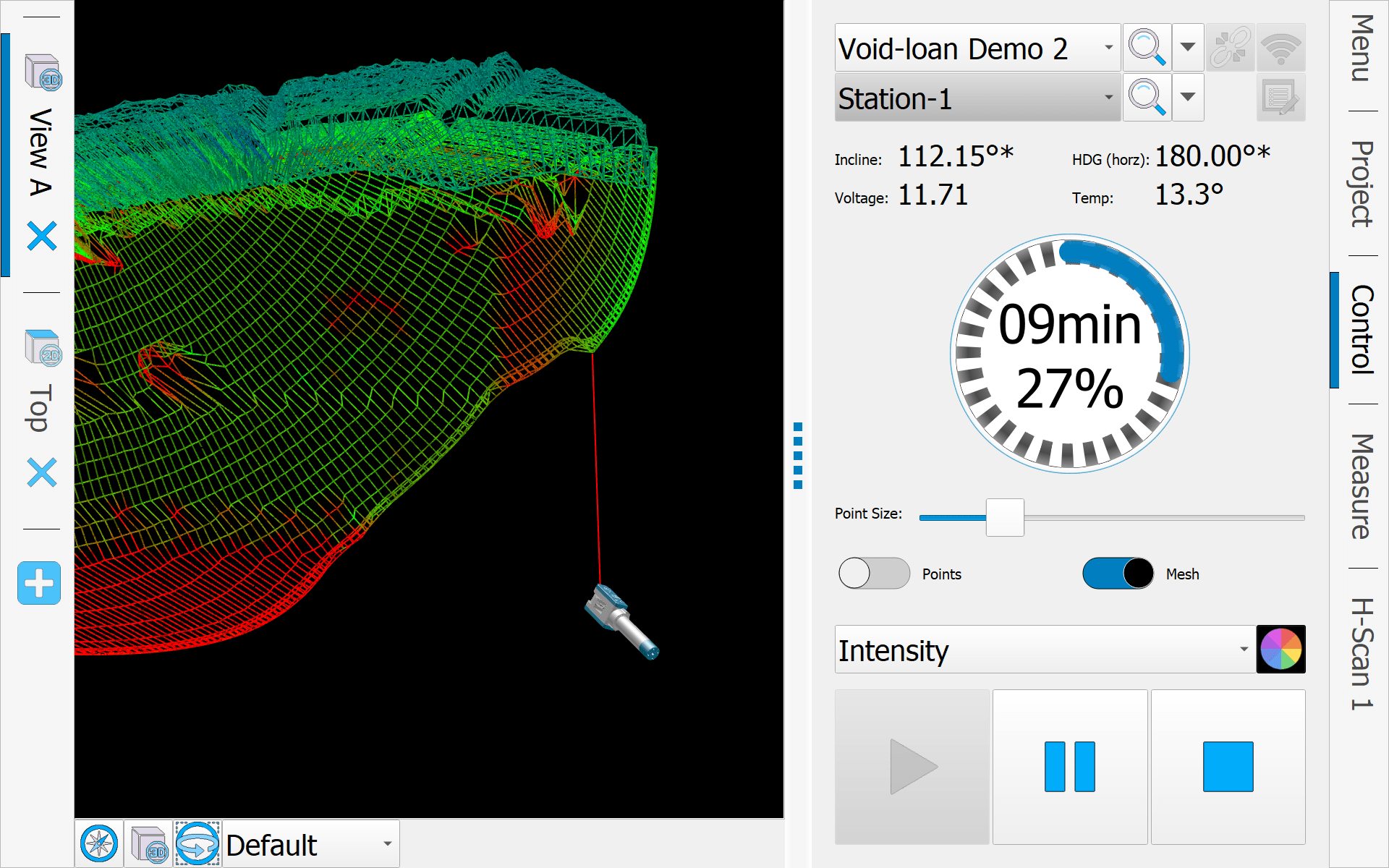The image size is (1389, 868).
Task: Enable the Points toggle switch
Action: point(874,574)
